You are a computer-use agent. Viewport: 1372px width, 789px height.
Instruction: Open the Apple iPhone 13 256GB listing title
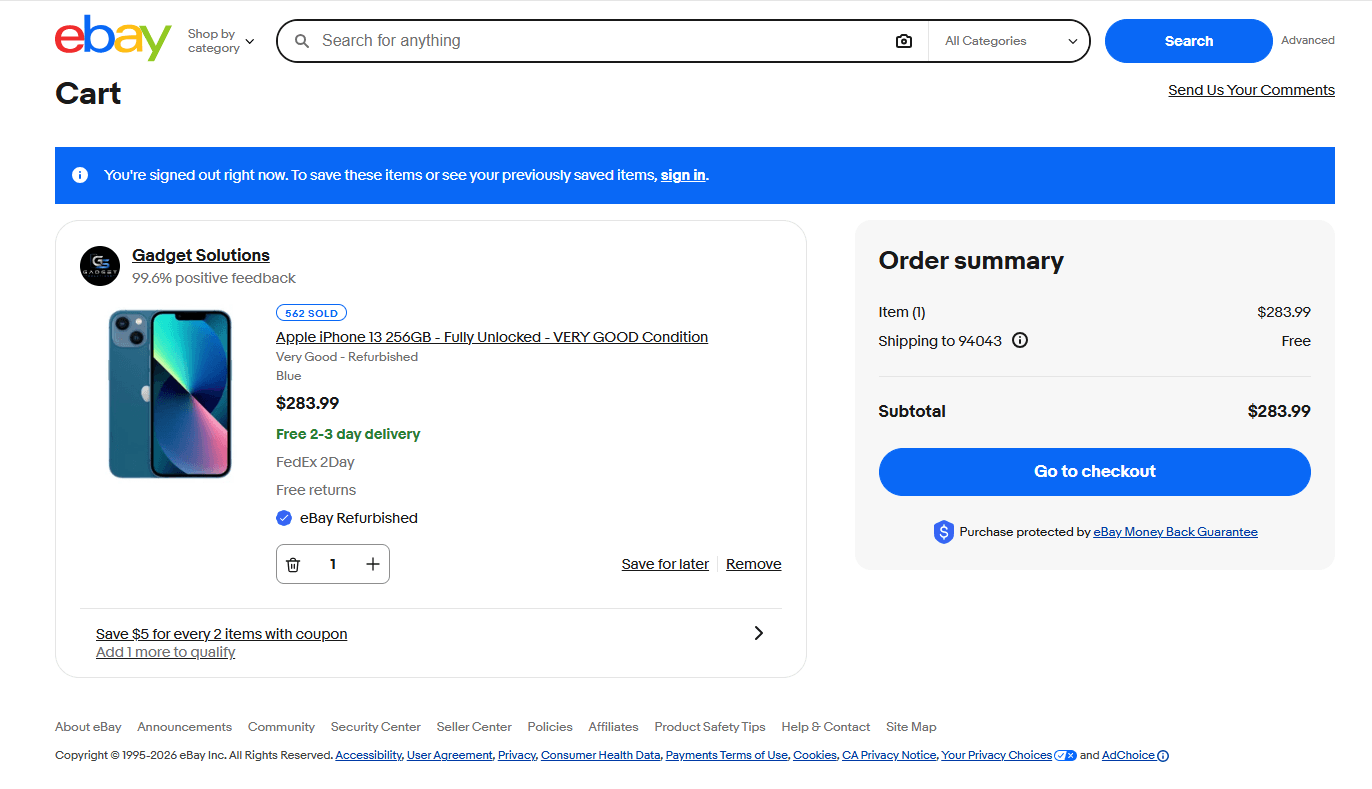click(x=492, y=337)
